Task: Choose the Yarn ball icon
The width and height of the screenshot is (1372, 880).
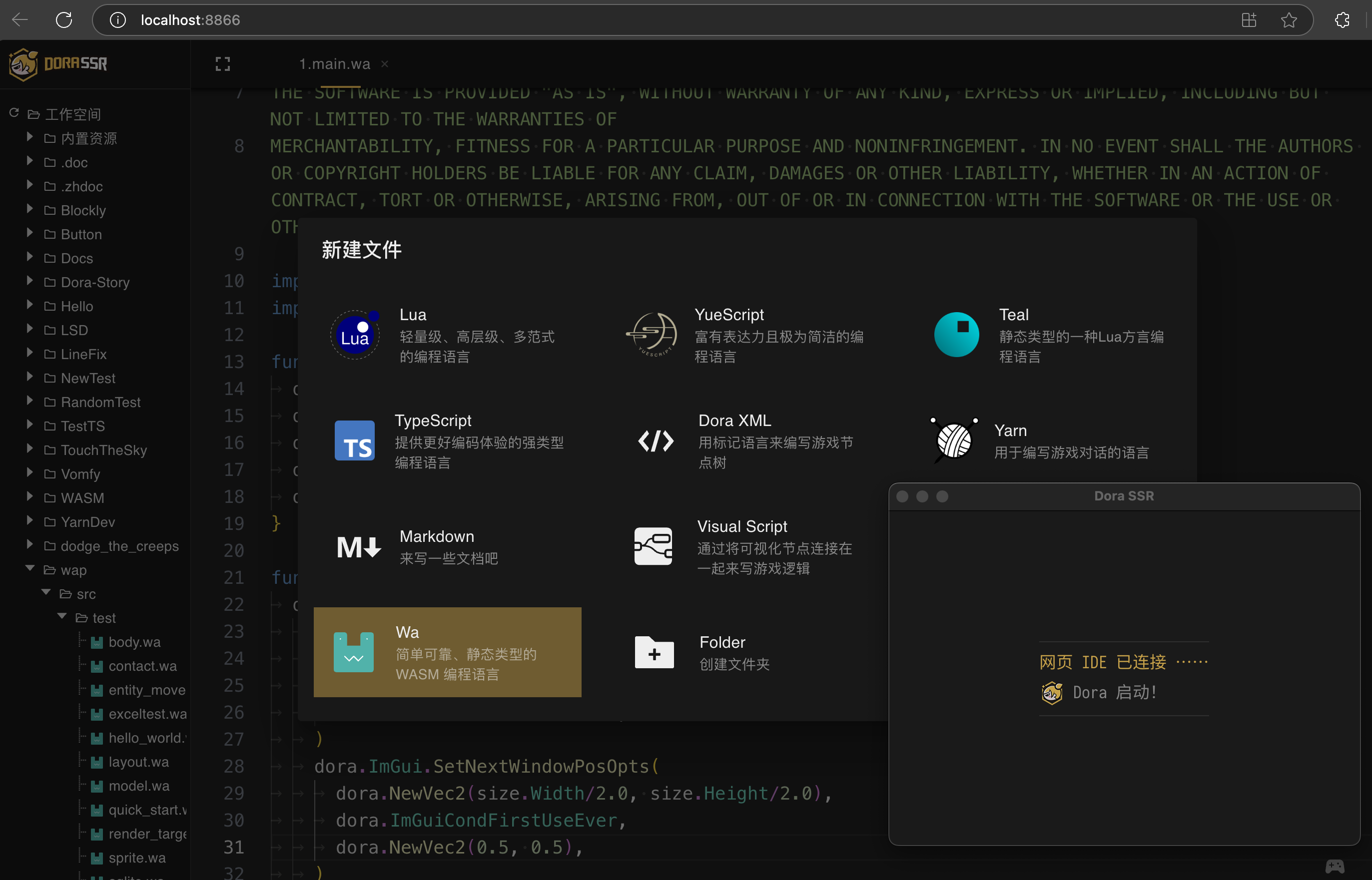Action: 953,440
